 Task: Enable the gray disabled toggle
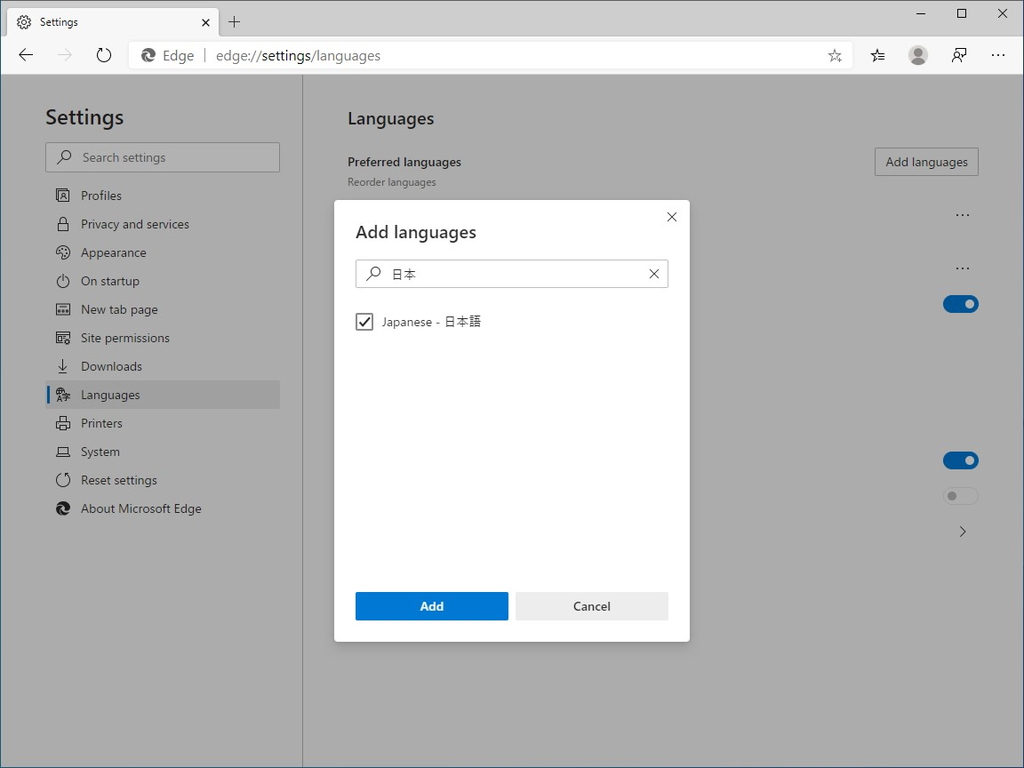point(959,495)
